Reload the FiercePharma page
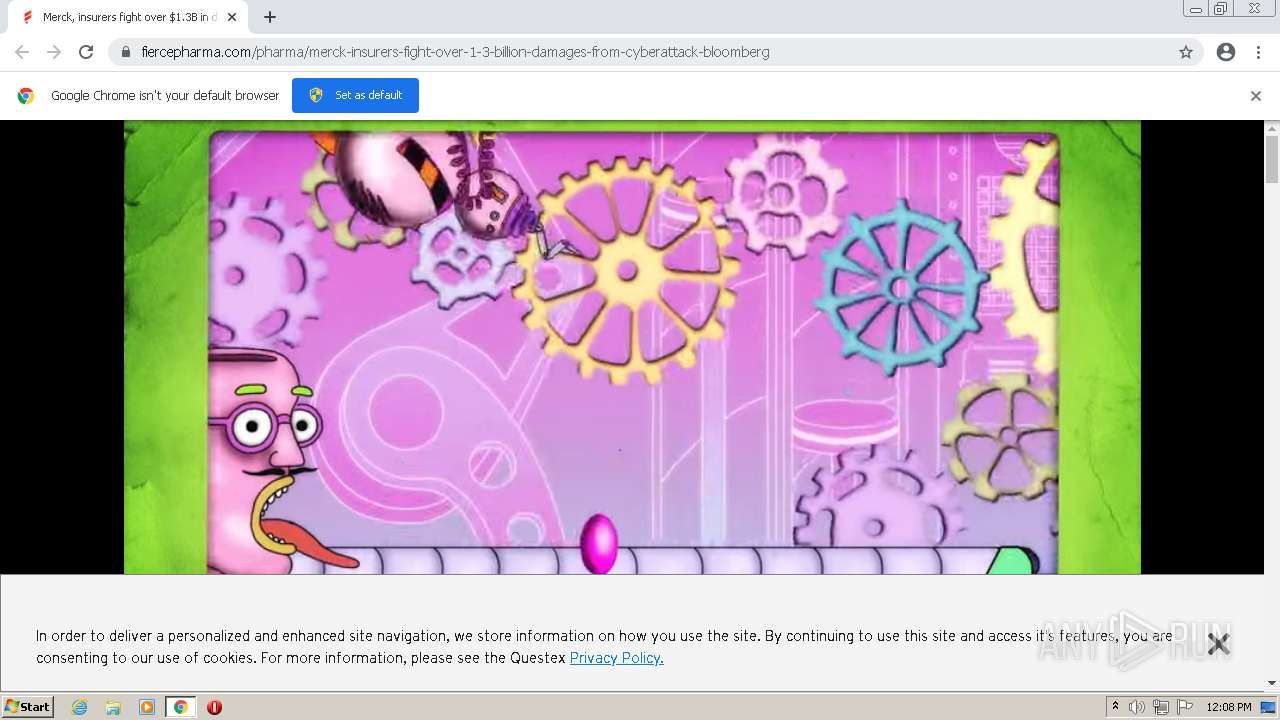Image resolution: width=1280 pixels, height=720 pixels. pyautogui.click(x=86, y=52)
